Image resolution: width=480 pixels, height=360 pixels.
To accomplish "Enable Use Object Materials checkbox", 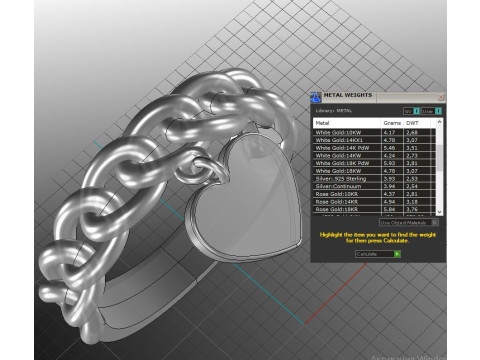I will point(435,222).
